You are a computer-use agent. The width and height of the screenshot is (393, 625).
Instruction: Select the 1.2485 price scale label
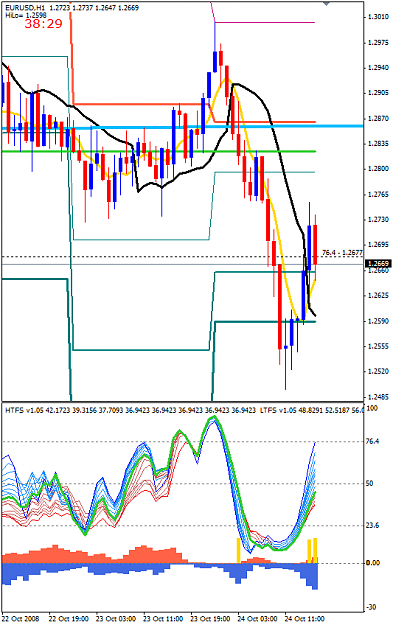coord(377,397)
